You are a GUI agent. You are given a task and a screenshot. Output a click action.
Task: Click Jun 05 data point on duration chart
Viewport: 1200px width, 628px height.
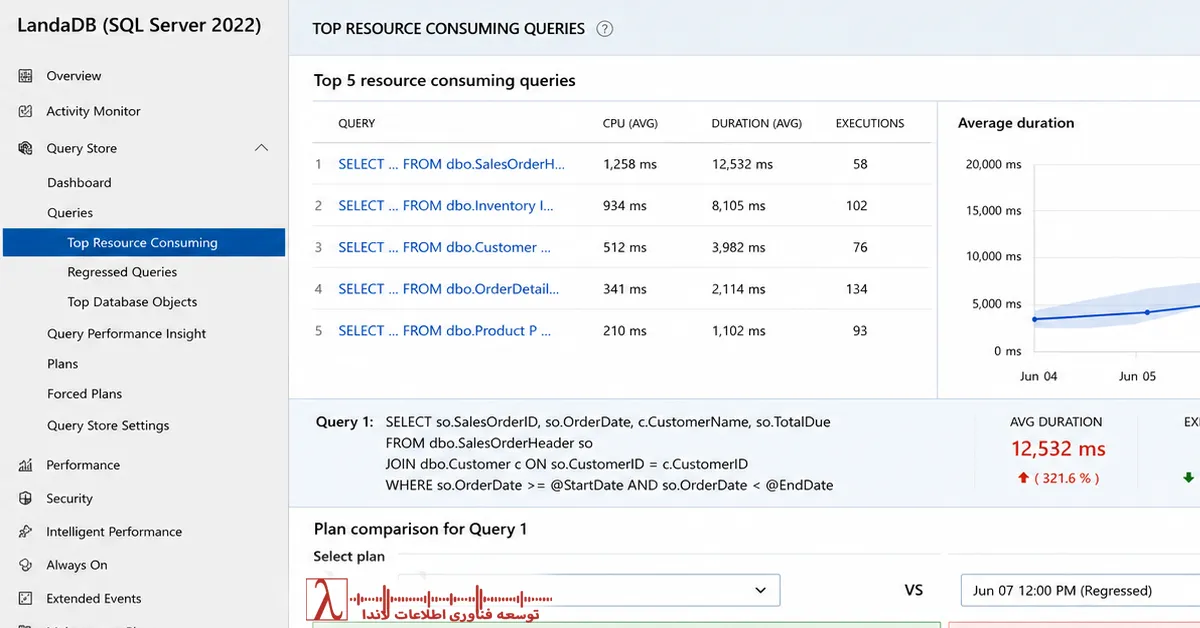click(x=1147, y=312)
